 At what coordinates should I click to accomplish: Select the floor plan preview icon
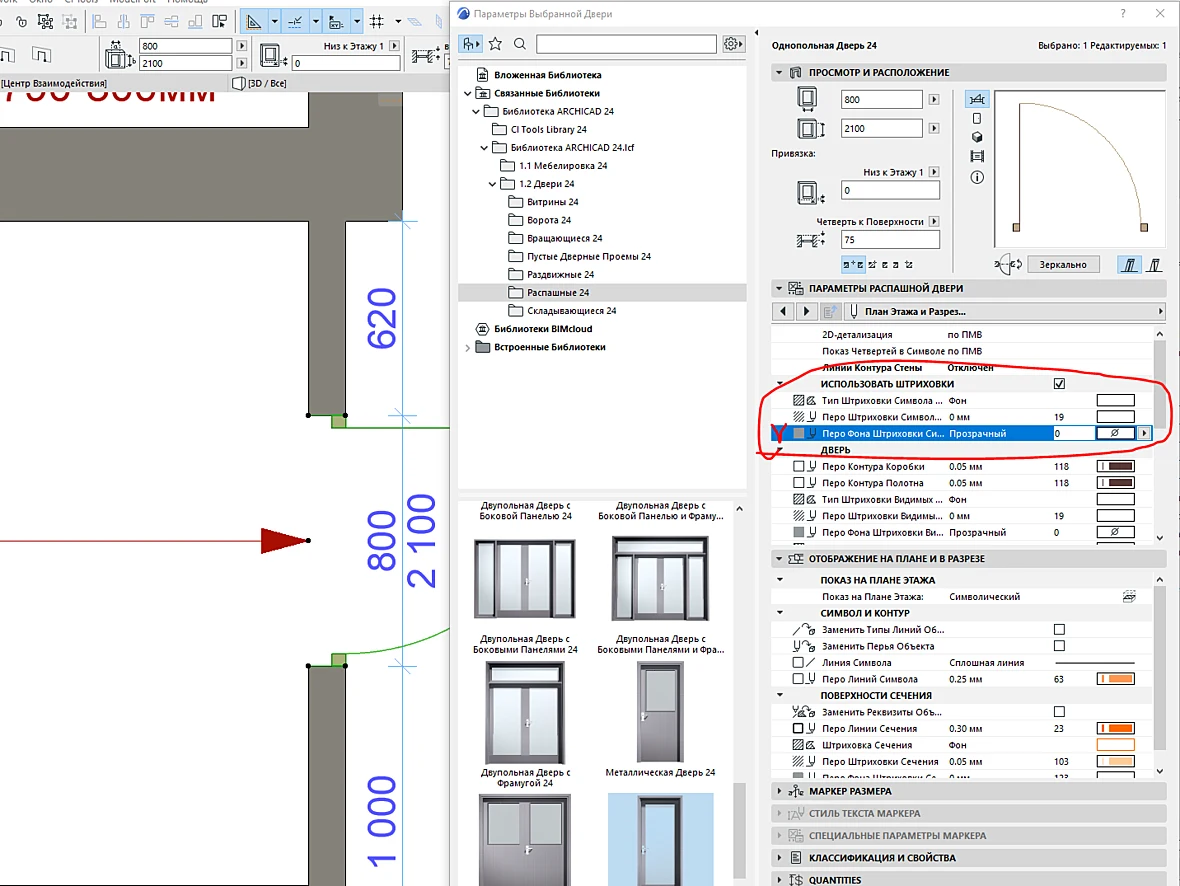[x=977, y=99]
